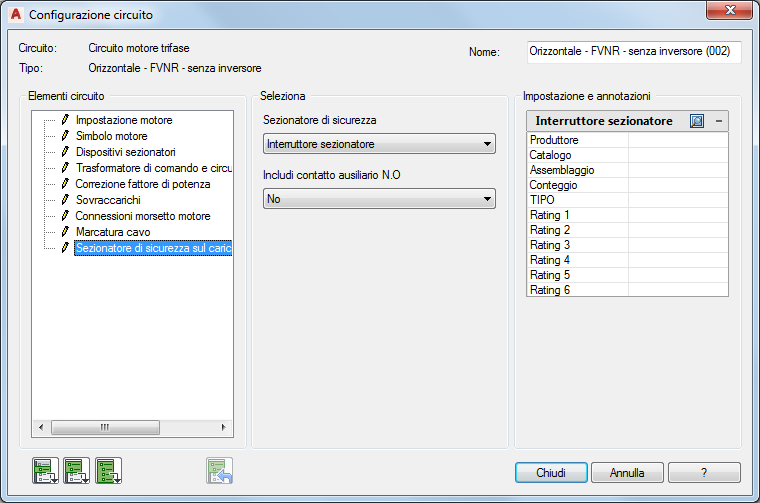Select Simbolo motore tree item

[x=111, y=136]
